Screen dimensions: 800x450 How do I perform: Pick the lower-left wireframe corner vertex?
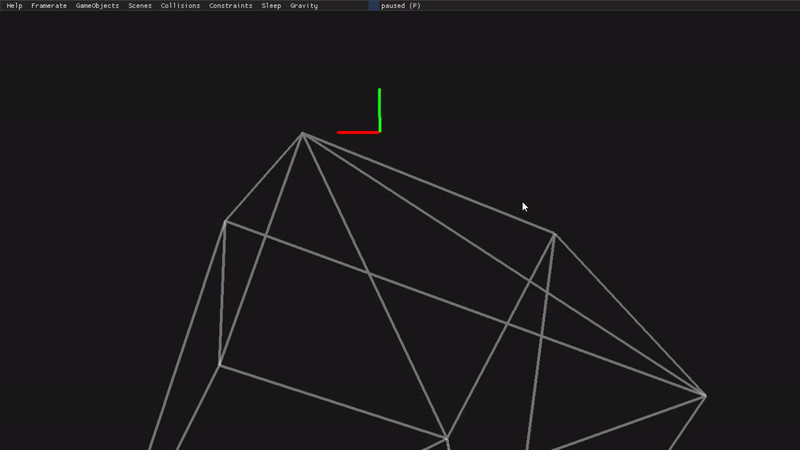pos(220,365)
